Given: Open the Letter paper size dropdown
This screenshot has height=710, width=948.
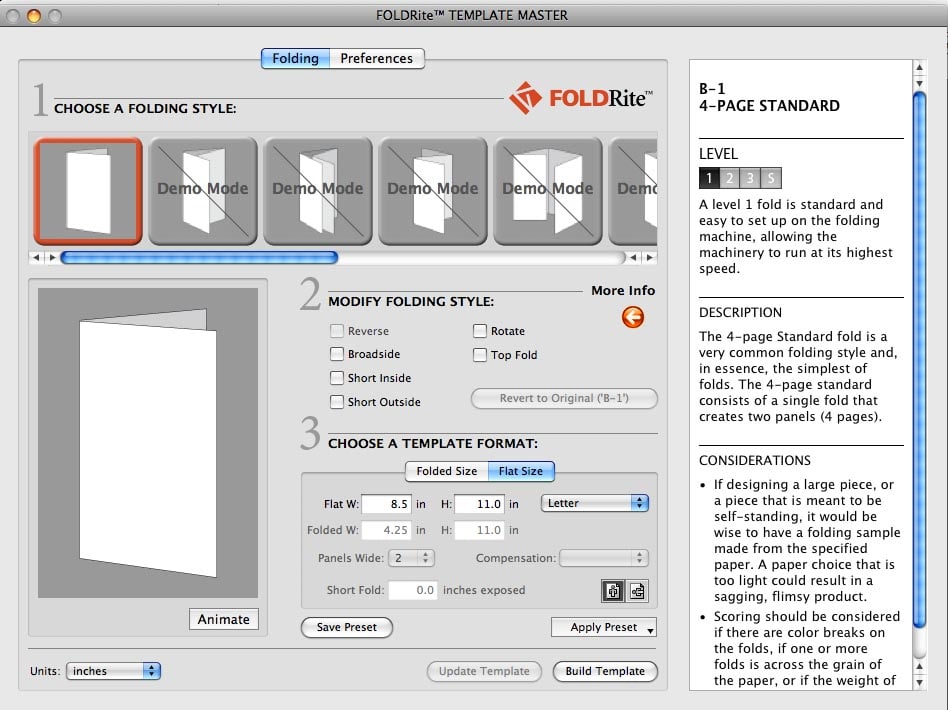Looking at the screenshot, I should (x=594, y=503).
